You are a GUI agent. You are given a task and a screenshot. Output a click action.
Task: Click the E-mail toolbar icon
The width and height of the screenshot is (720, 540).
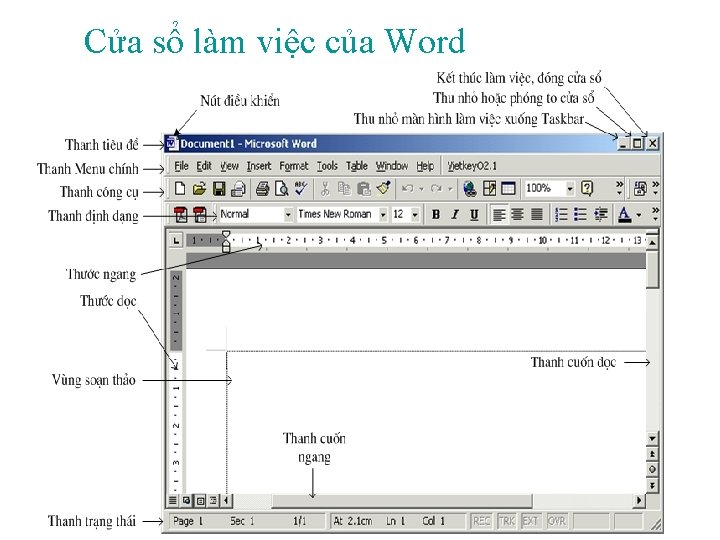click(x=238, y=189)
